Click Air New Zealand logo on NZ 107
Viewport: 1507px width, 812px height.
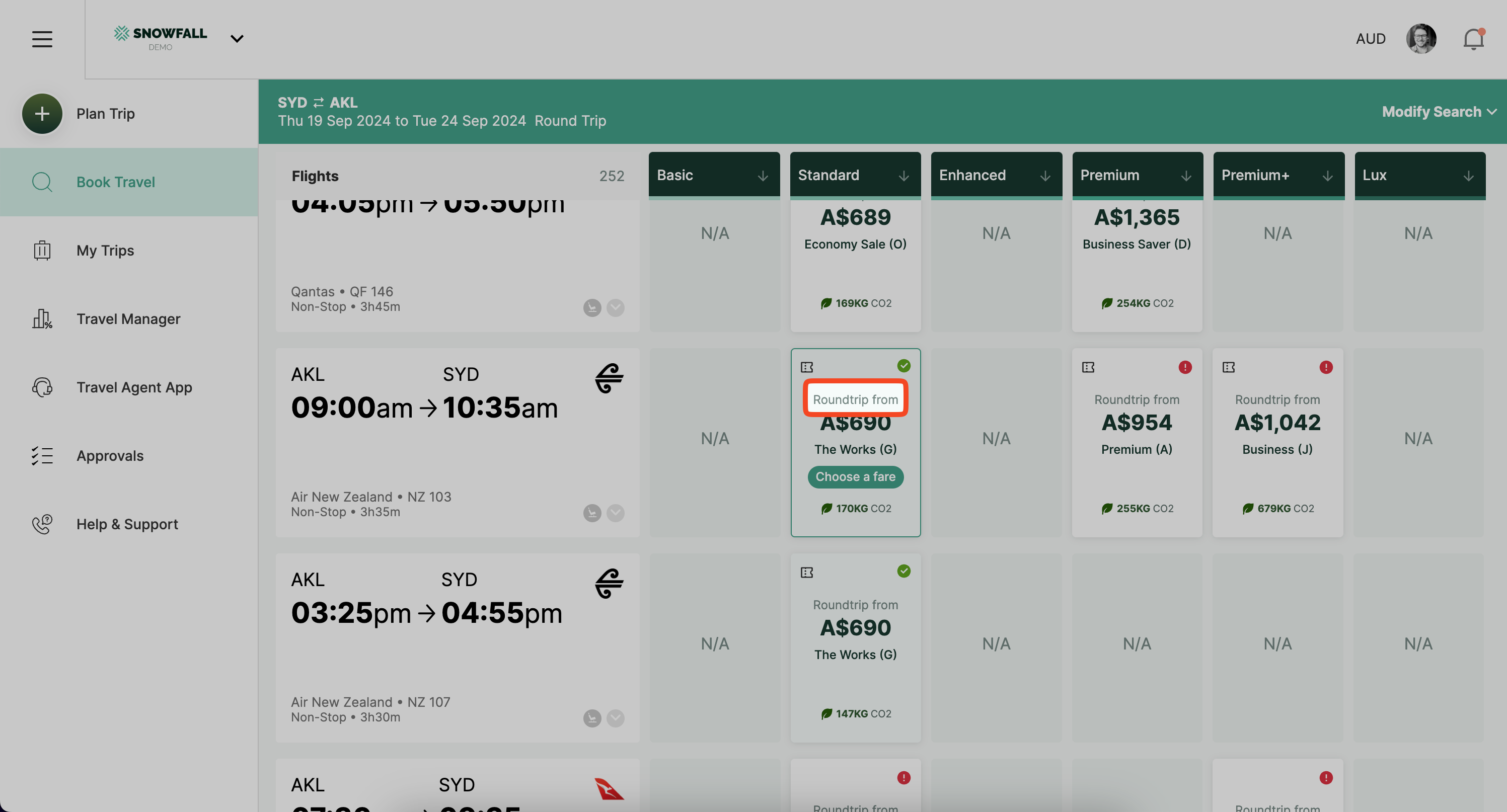coord(609,584)
